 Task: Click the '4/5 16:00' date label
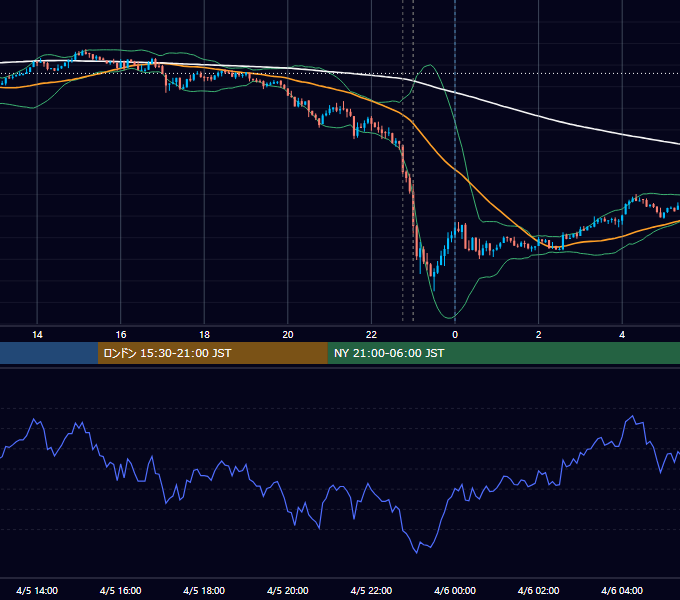click(x=121, y=590)
